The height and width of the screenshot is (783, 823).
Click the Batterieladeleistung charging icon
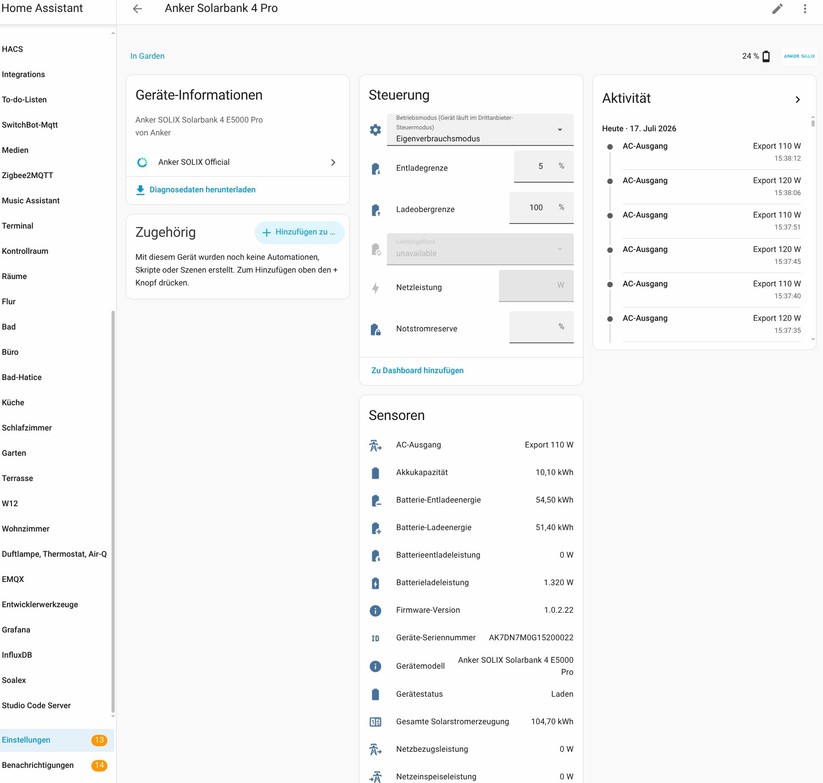[375, 583]
